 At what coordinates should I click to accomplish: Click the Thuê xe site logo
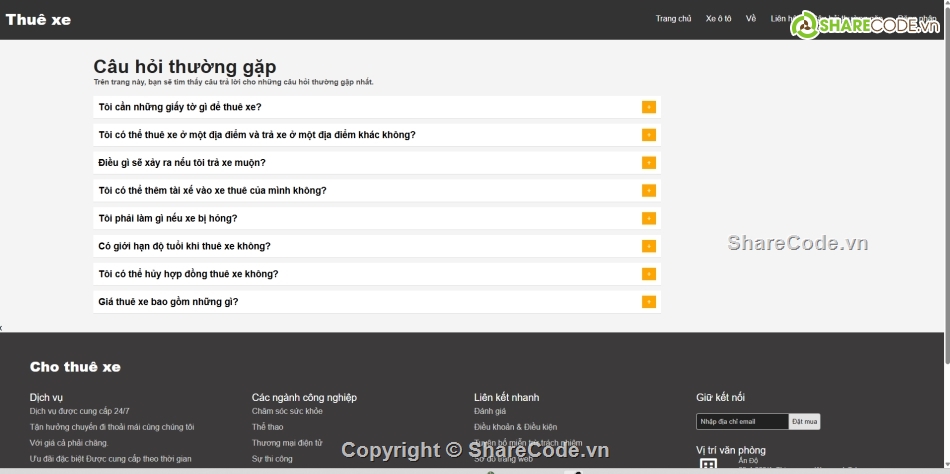(38, 20)
